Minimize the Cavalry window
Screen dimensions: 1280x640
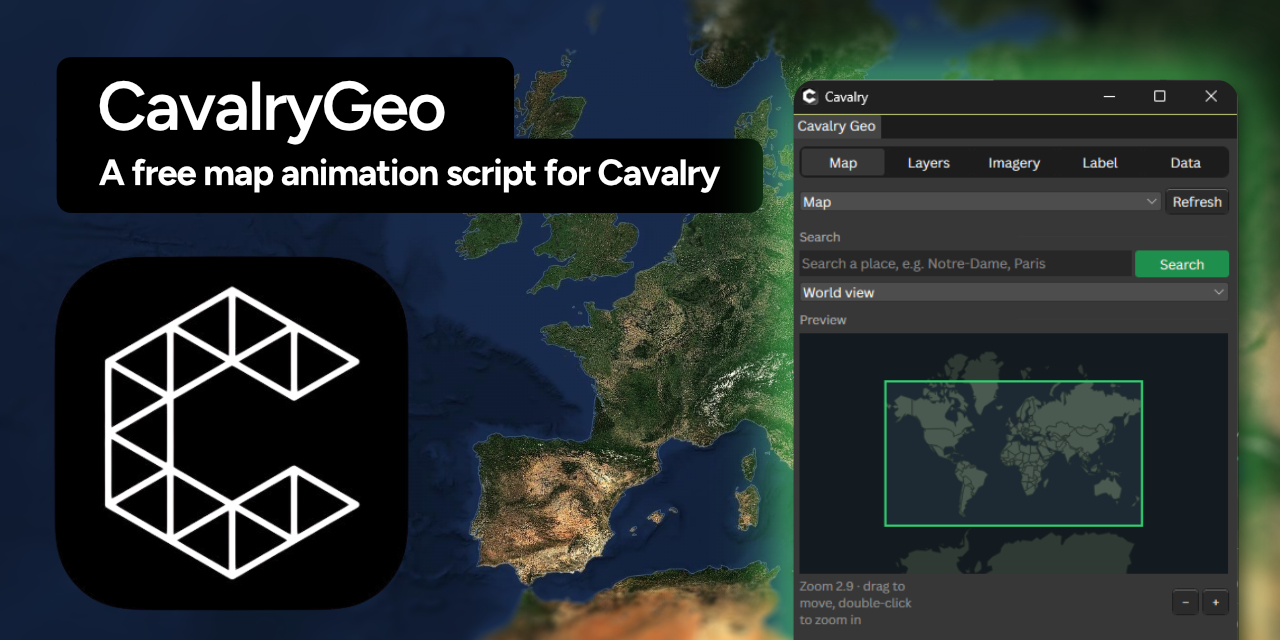pos(1109,96)
